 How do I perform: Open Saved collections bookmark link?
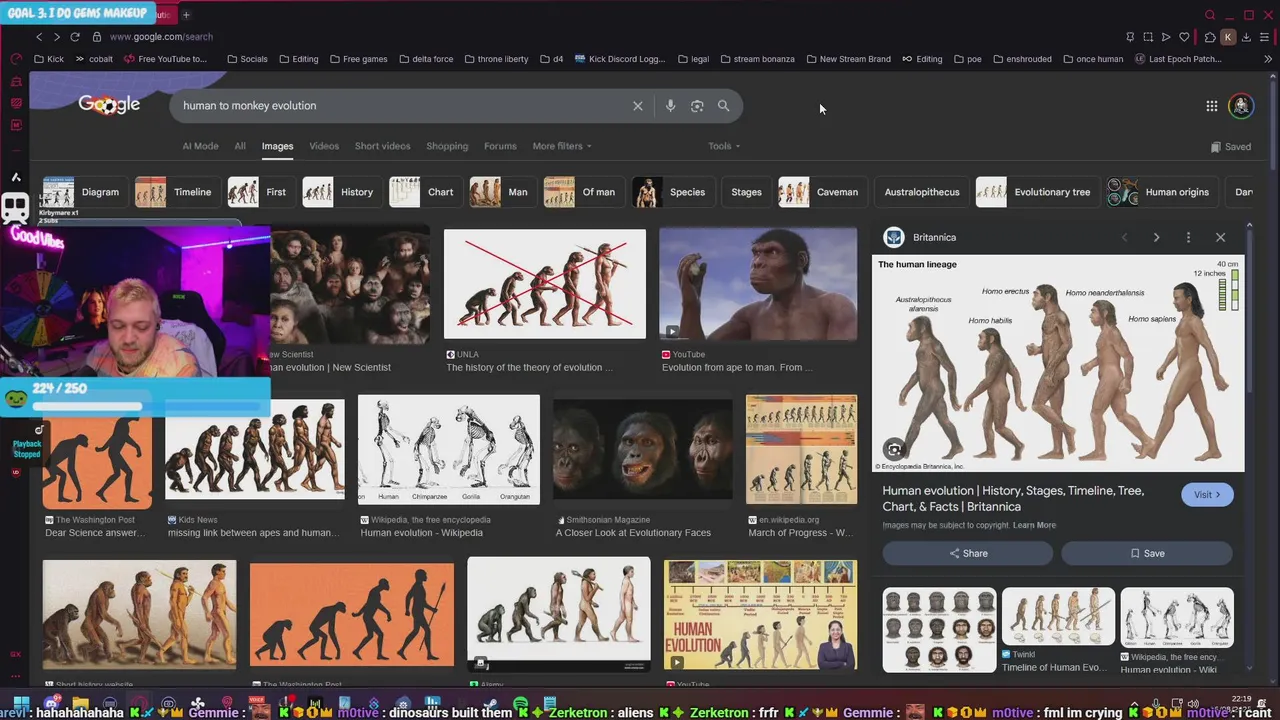click(x=1230, y=147)
